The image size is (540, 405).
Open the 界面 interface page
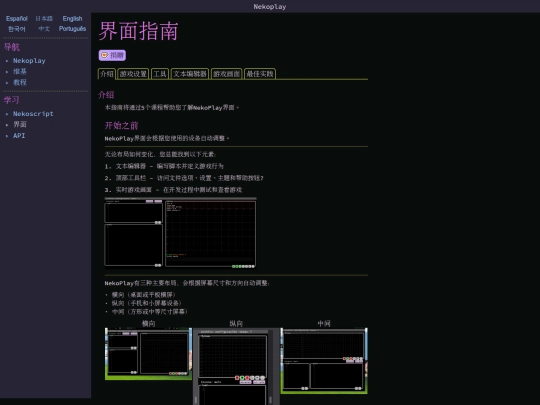(20, 124)
